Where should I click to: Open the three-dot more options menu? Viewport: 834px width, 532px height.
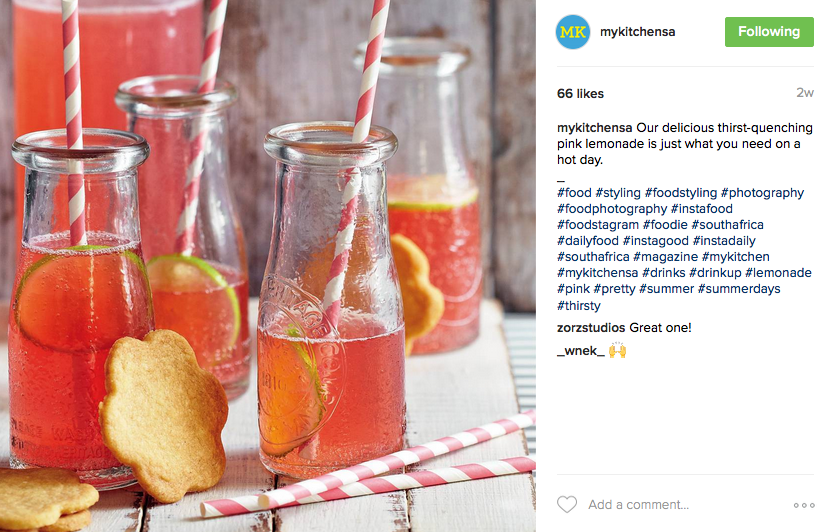[804, 505]
